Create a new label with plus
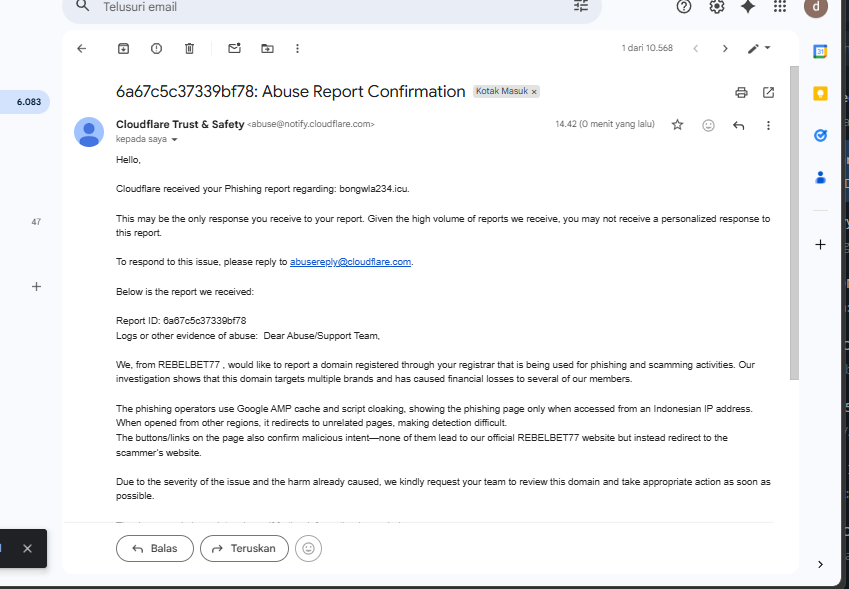 pos(36,286)
